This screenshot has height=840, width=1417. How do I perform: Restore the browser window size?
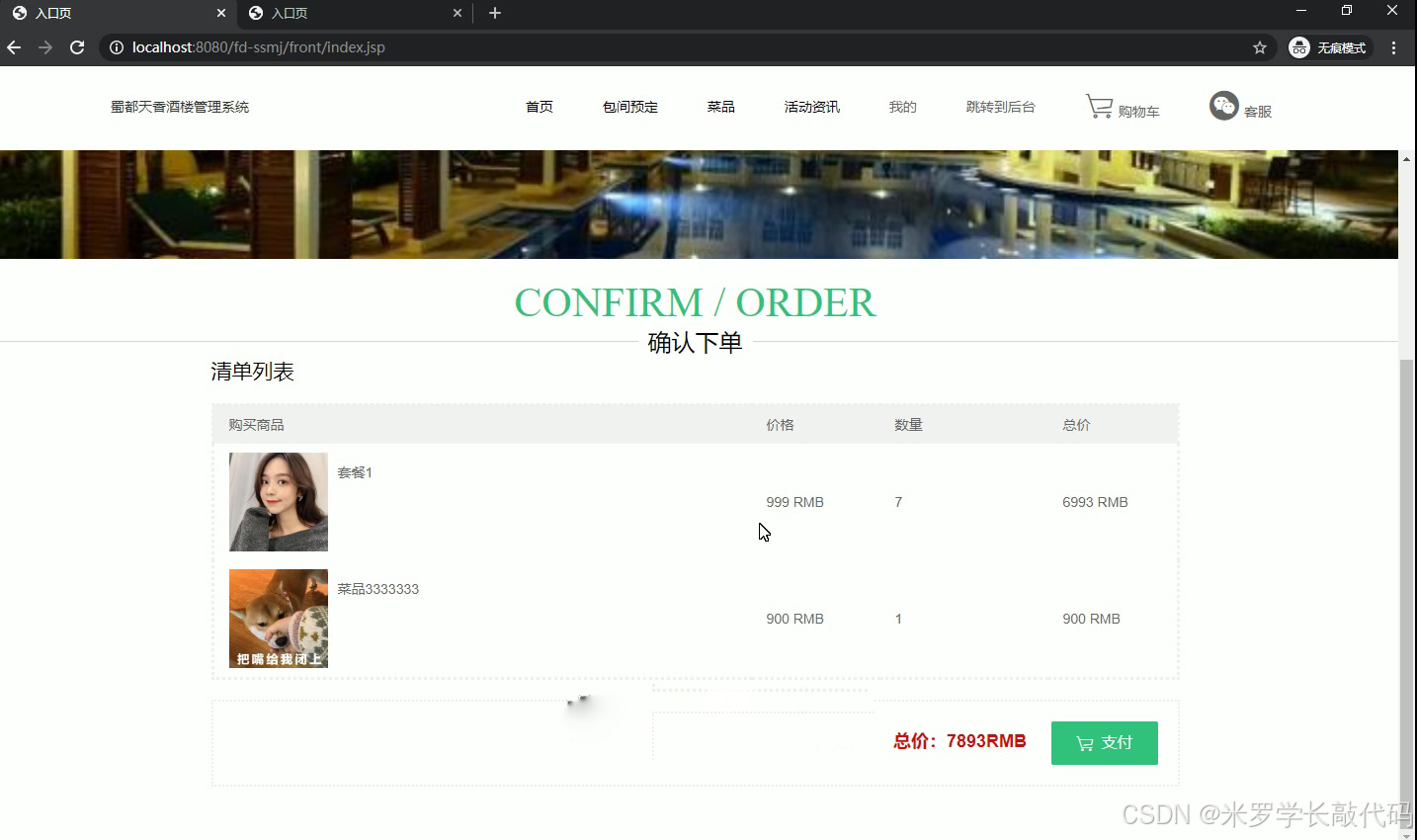[1347, 11]
